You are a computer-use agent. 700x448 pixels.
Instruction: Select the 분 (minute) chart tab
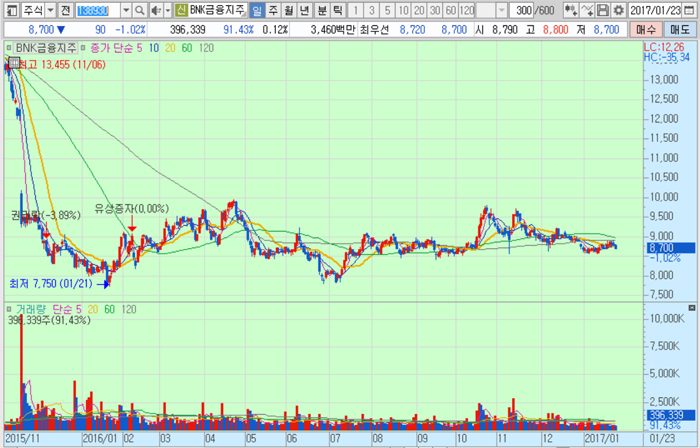click(321, 10)
